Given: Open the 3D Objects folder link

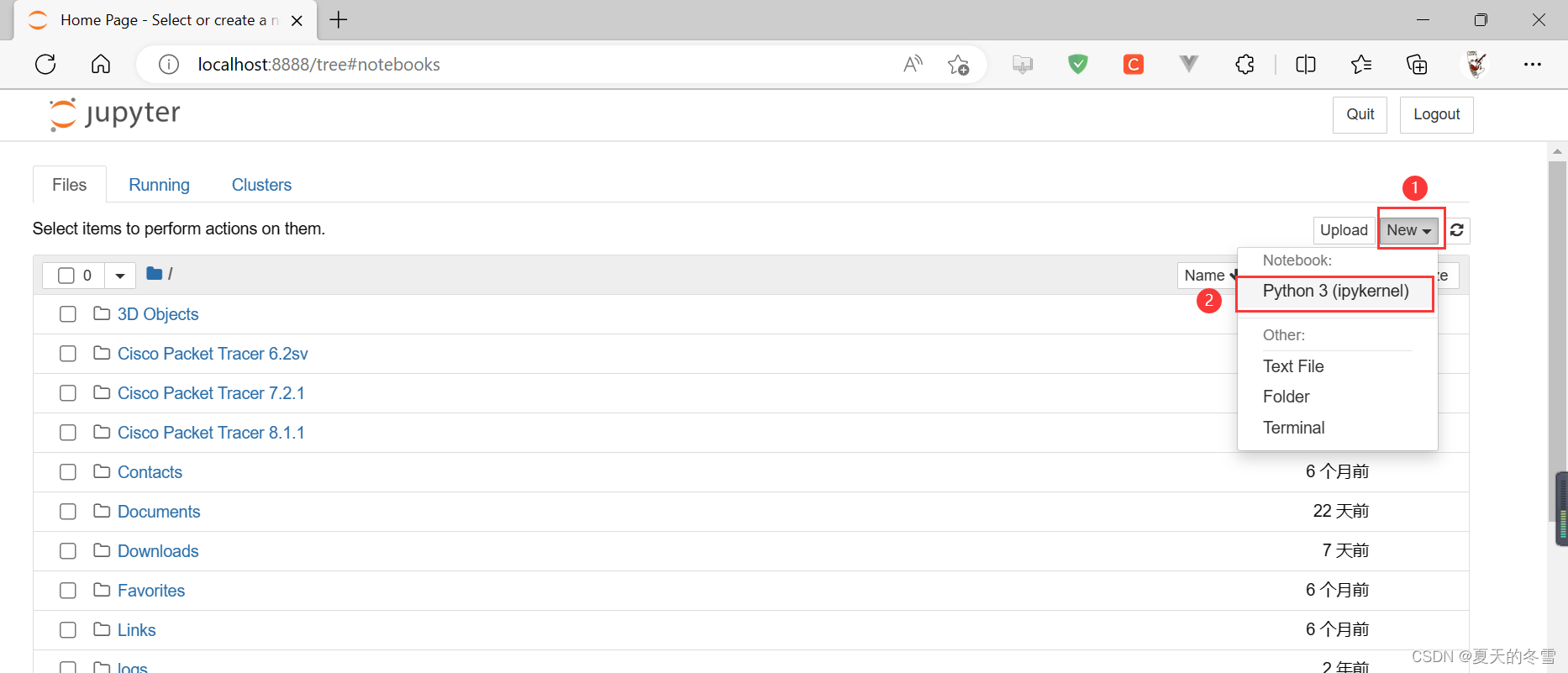Looking at the screenshot, I should [x=158, y=314].
